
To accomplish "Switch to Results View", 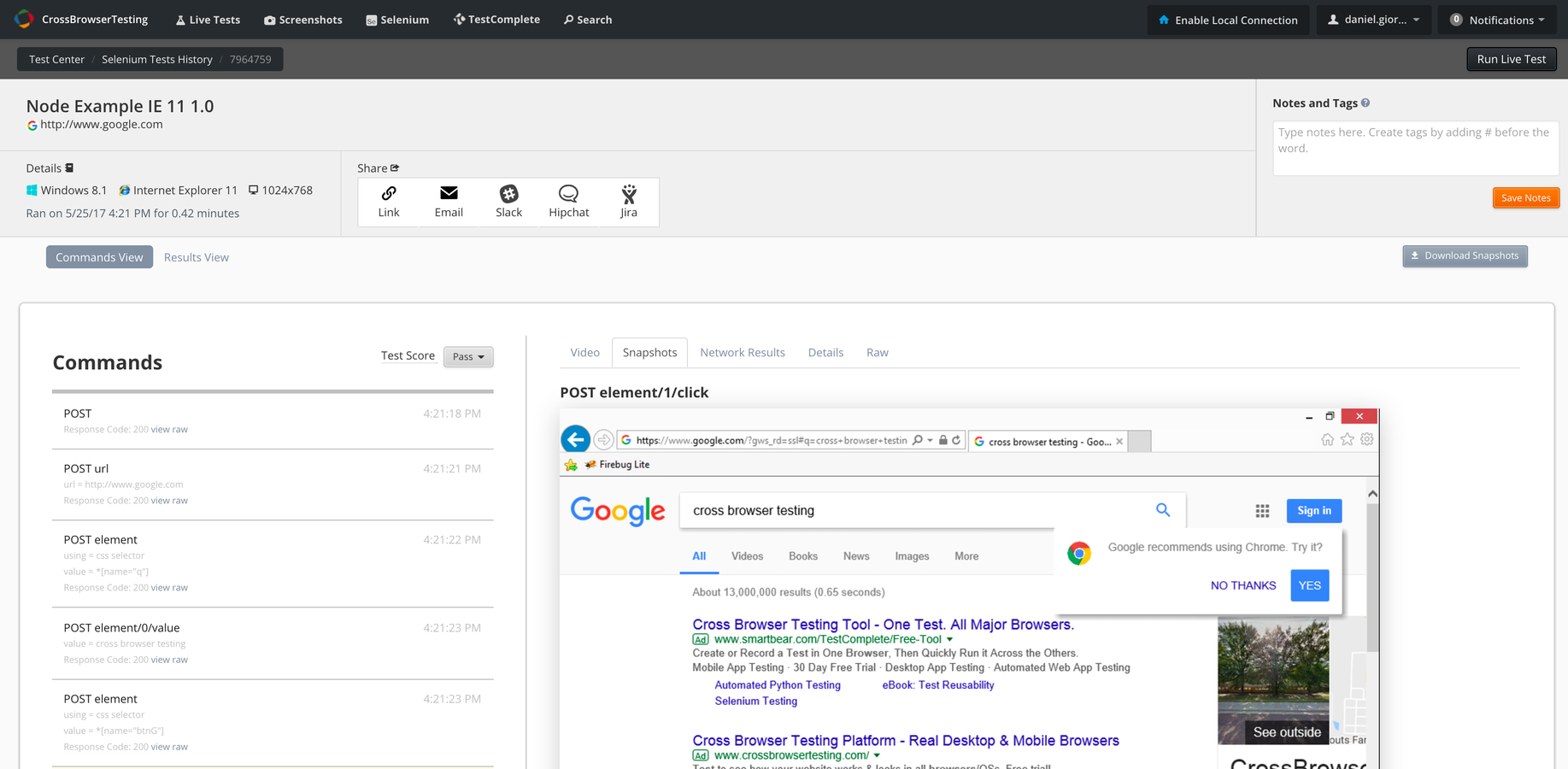I will [x=197, y=257].
